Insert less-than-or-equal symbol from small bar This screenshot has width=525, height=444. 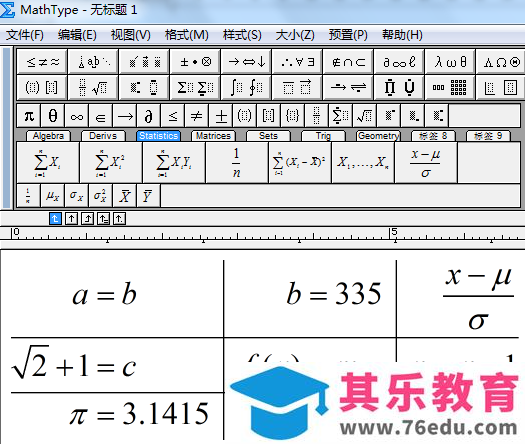coord(173,116)
